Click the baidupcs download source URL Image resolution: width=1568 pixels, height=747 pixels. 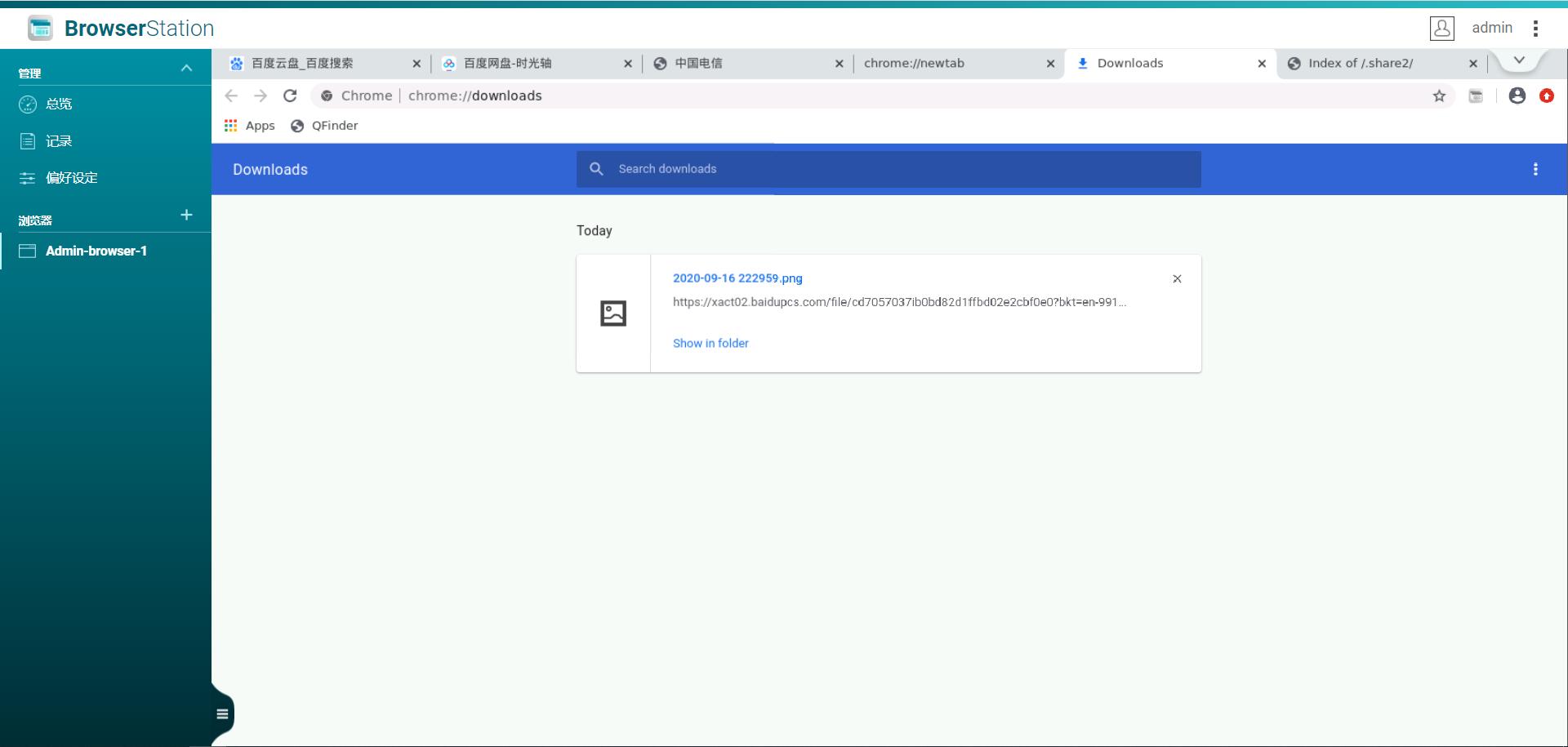[899, 302]
